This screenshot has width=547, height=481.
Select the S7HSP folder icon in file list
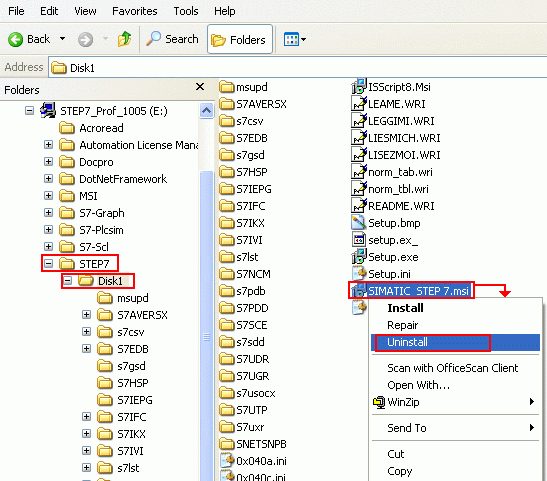227,172
